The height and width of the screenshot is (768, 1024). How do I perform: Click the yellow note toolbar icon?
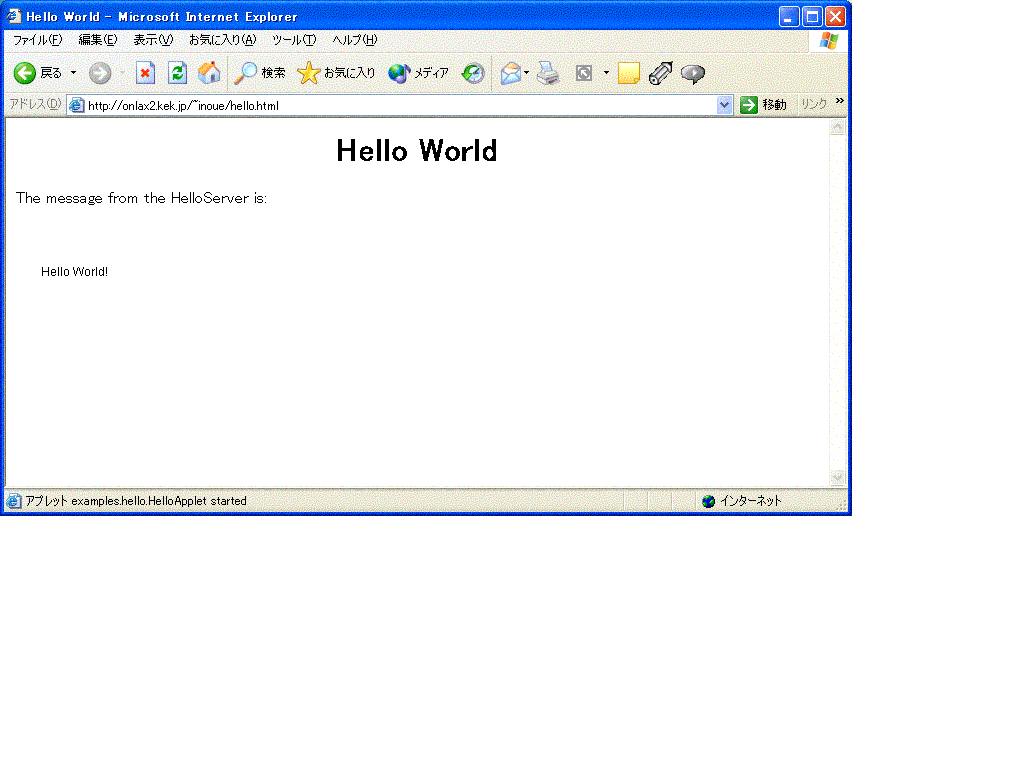[628, 73]
